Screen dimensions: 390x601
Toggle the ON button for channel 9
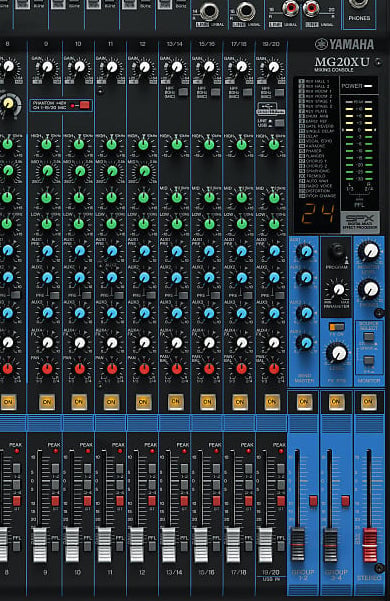click(x=47, y=402)
